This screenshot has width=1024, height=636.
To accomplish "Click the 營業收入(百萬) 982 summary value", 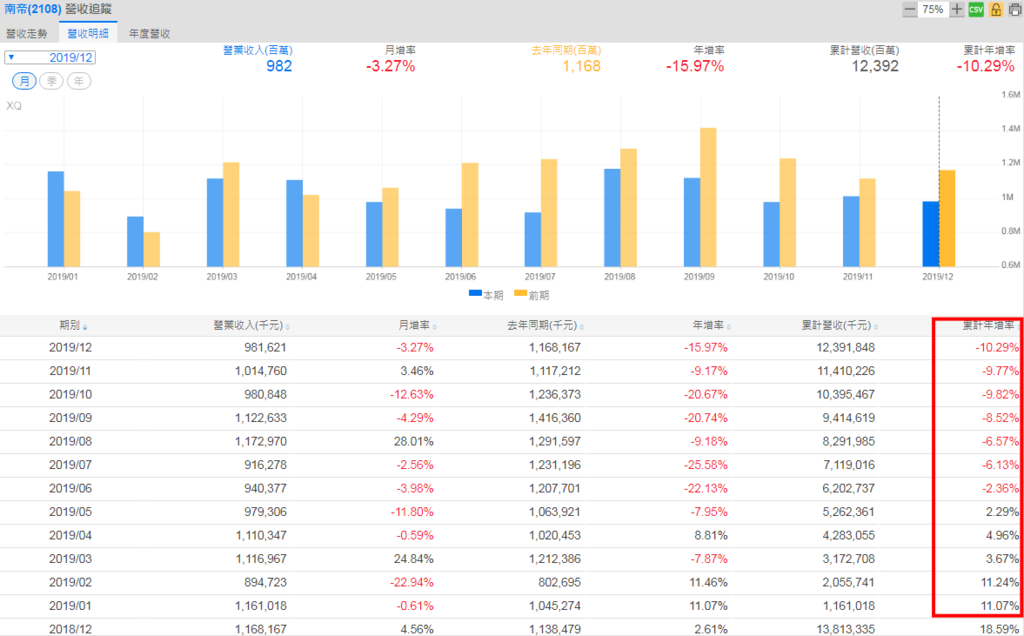I will 279,67.
